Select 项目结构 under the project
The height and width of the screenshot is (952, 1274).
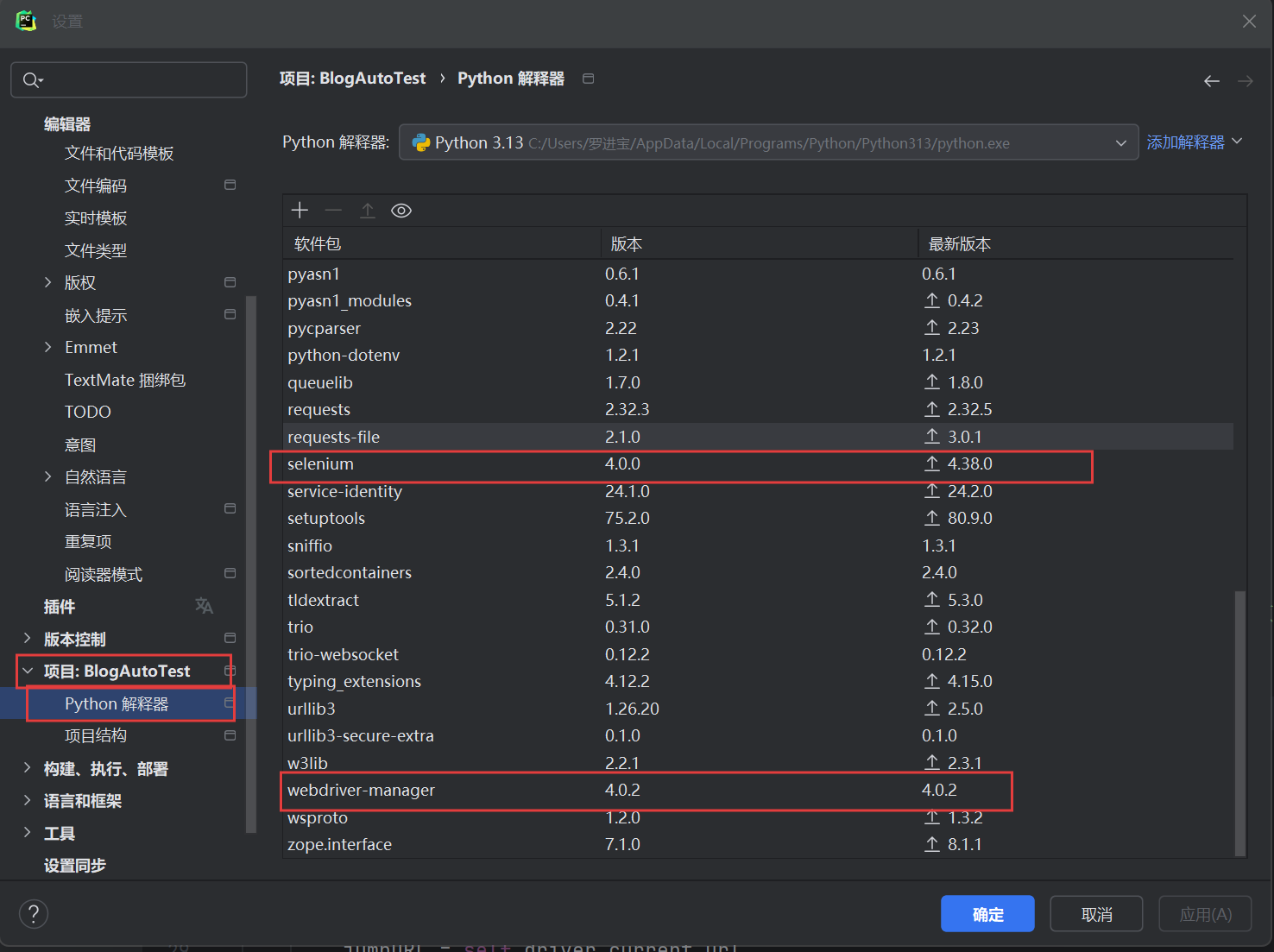(96, 735)
